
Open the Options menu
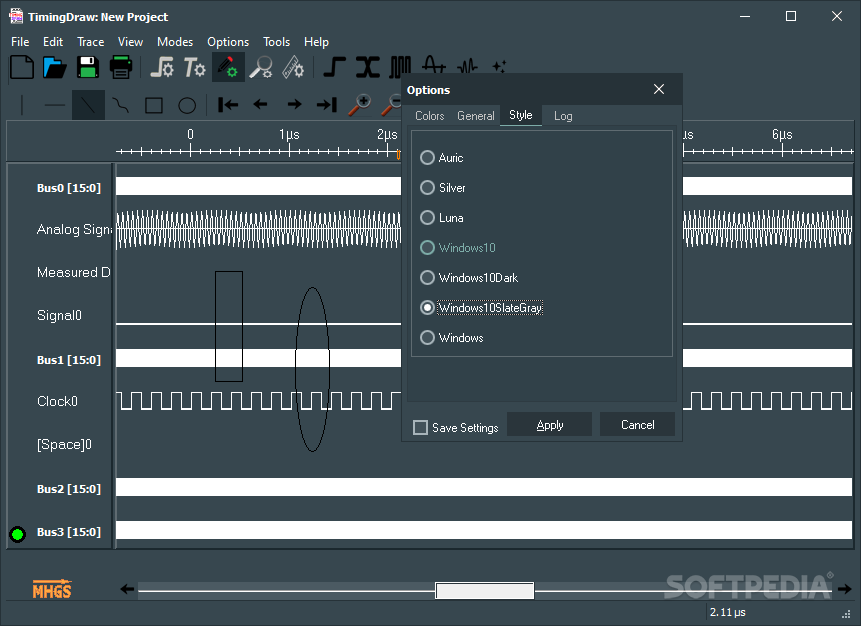[228, 42]
